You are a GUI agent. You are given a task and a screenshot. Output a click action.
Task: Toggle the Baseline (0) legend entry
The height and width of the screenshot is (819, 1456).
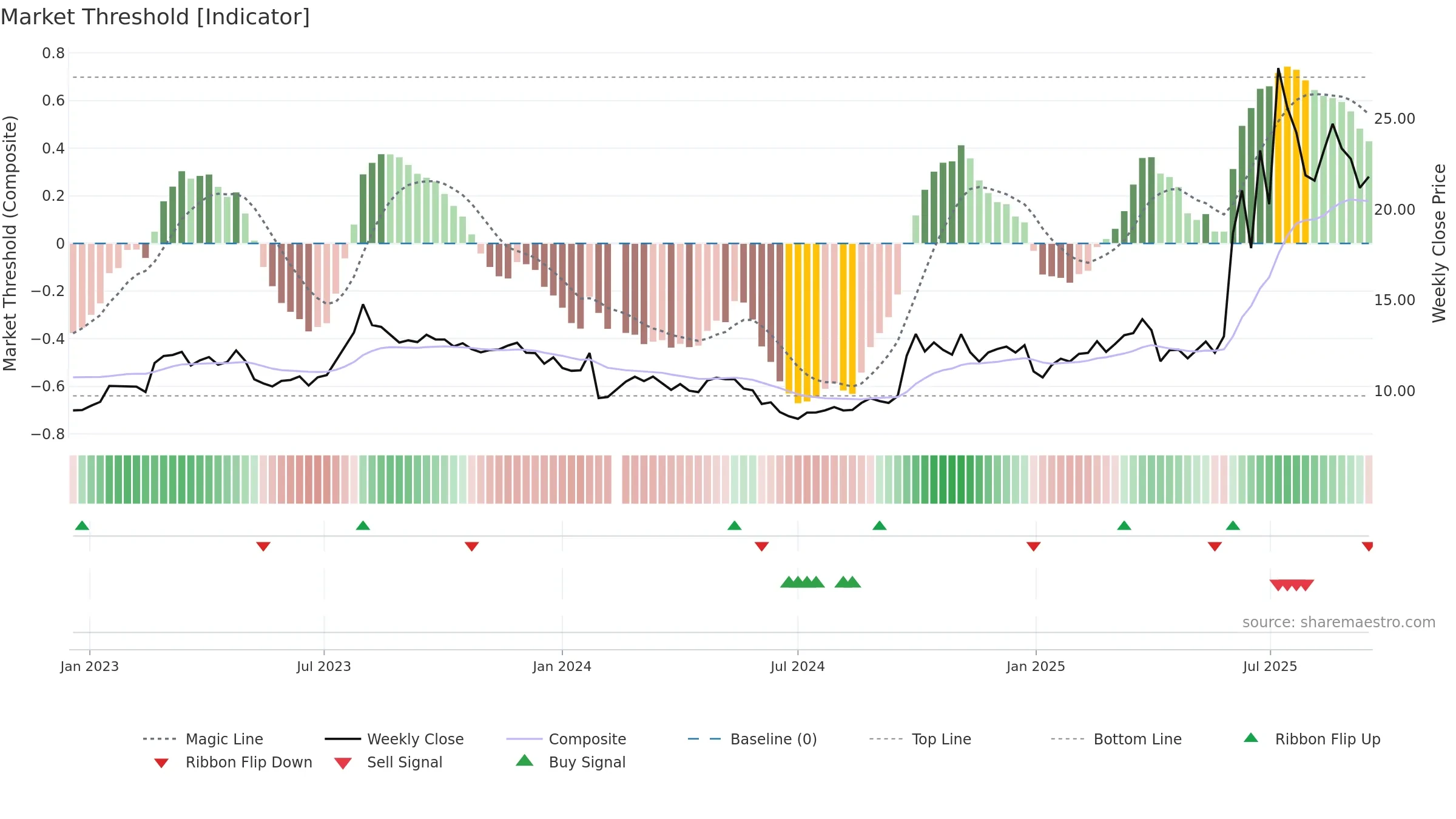coord(752,739)
